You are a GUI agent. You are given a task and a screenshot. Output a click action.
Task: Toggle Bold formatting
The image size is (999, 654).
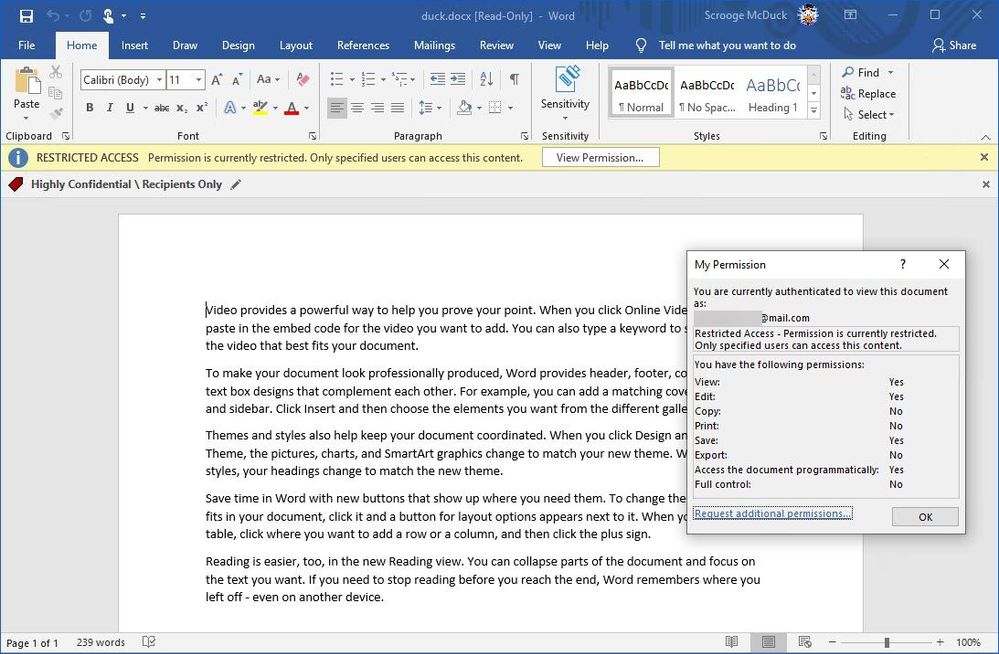point(90,108)
